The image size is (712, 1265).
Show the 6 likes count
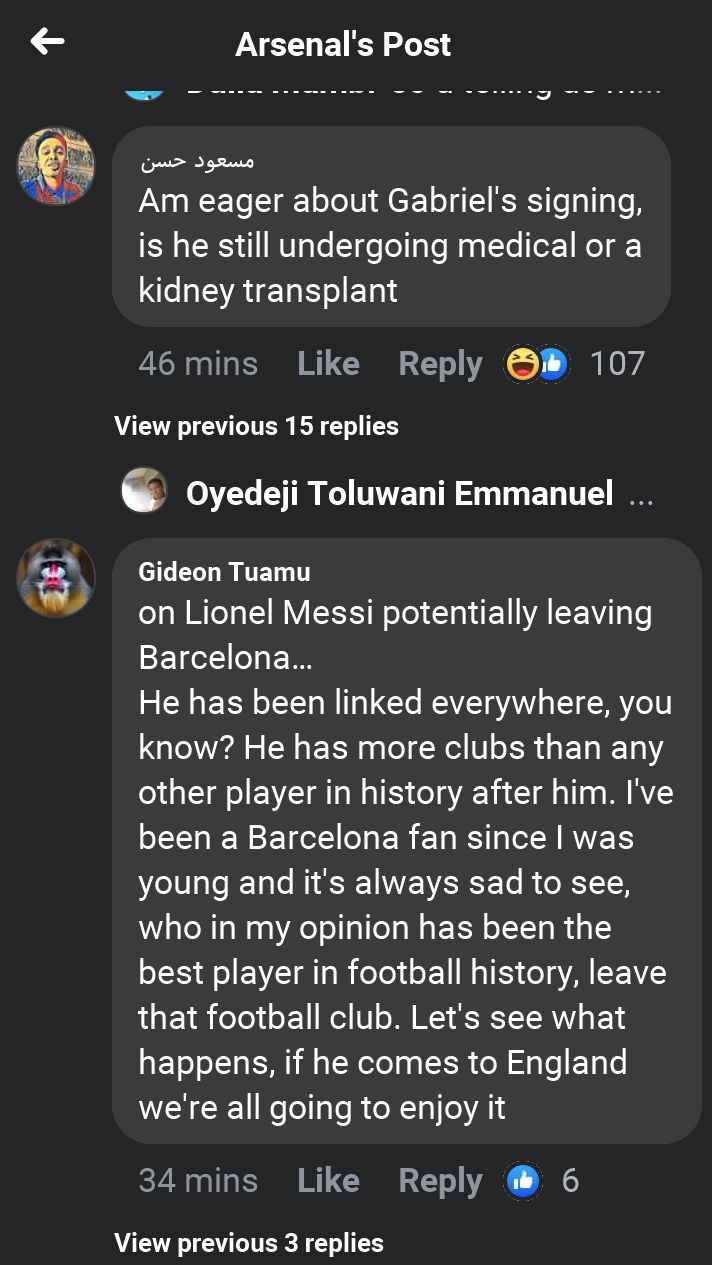(x=570, y=1181)
